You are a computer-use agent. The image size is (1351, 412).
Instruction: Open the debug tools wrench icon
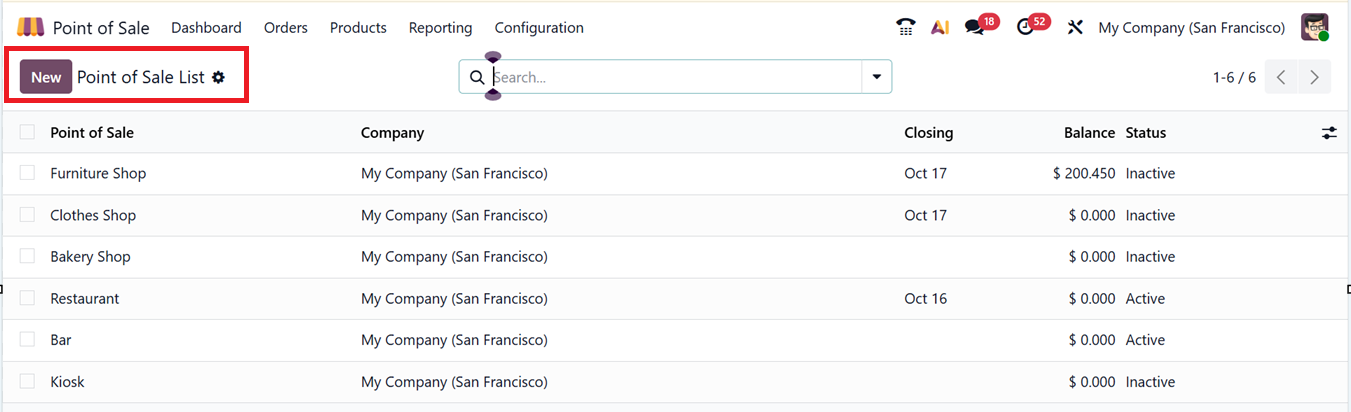coord(1075,28)
